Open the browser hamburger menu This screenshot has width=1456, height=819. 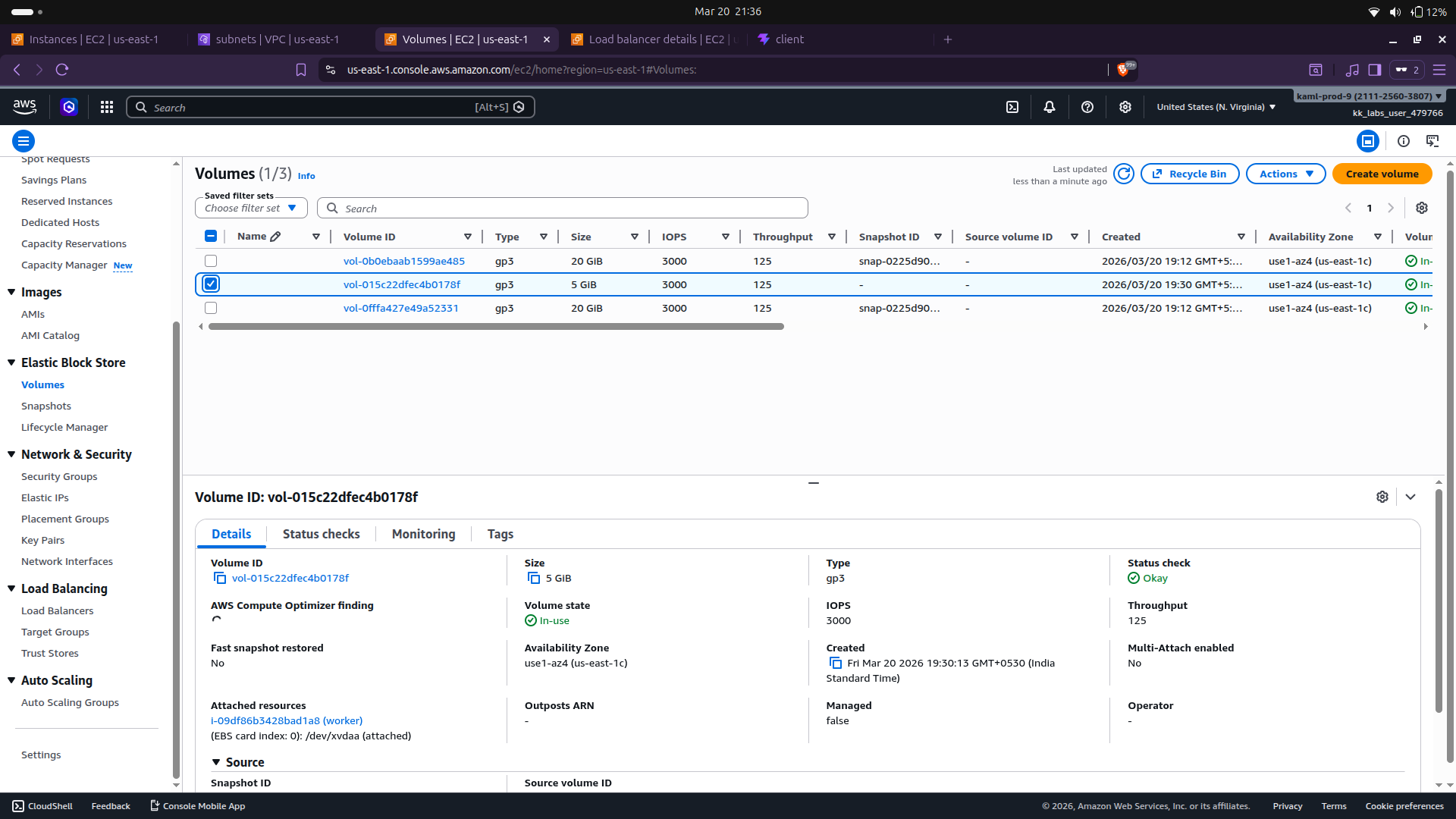[1439, 70]
